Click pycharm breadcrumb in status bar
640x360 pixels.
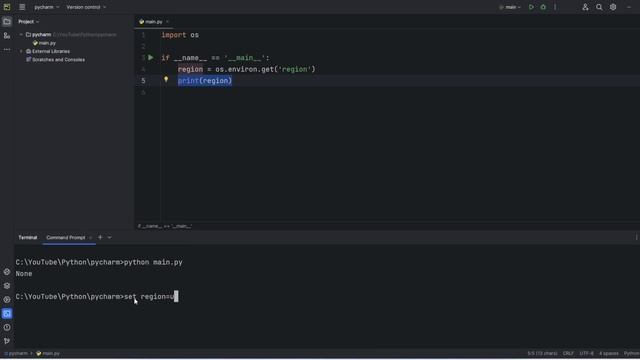16,353
